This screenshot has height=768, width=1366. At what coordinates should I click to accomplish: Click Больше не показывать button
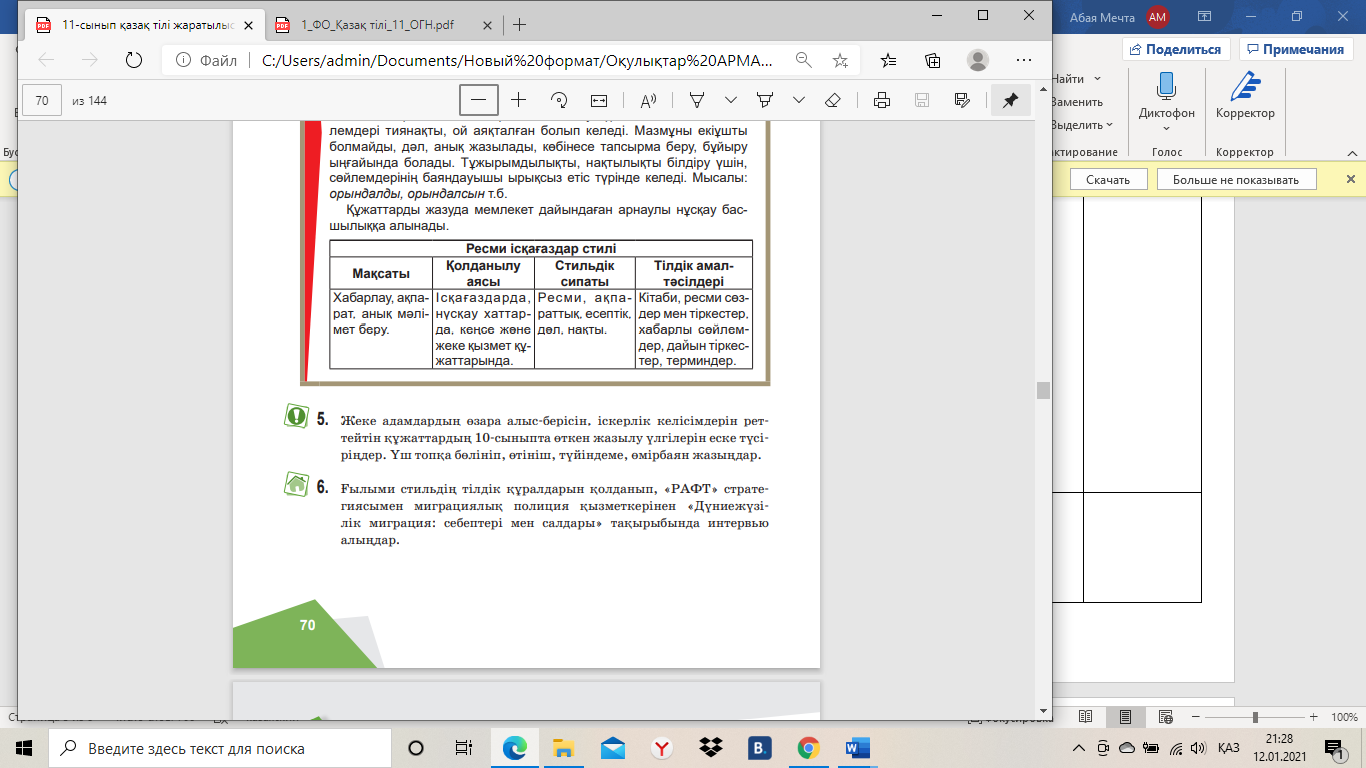coord(1237,179)
